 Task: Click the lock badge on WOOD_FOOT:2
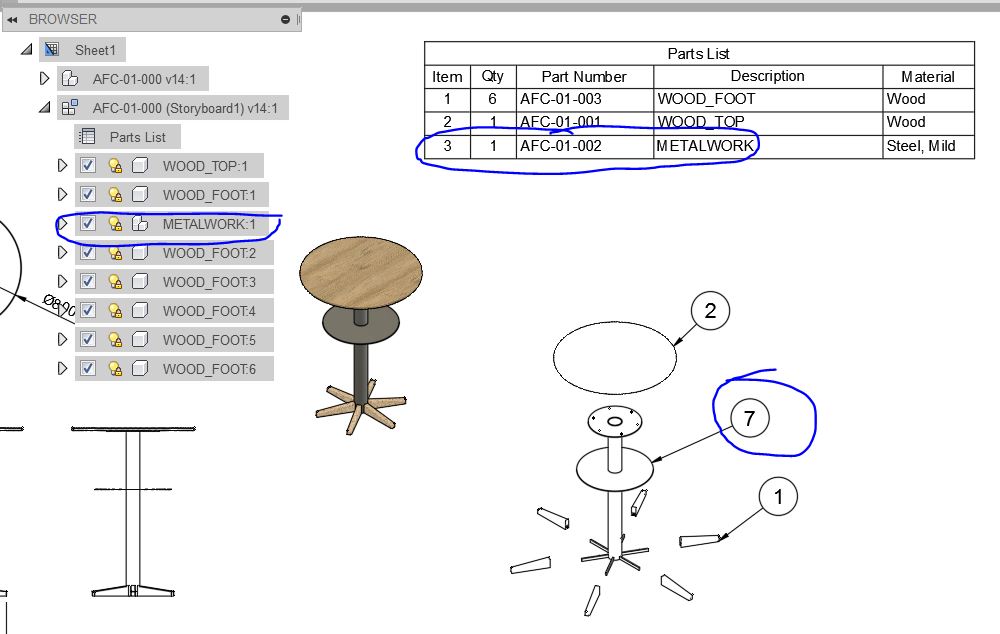pos(116,253)
